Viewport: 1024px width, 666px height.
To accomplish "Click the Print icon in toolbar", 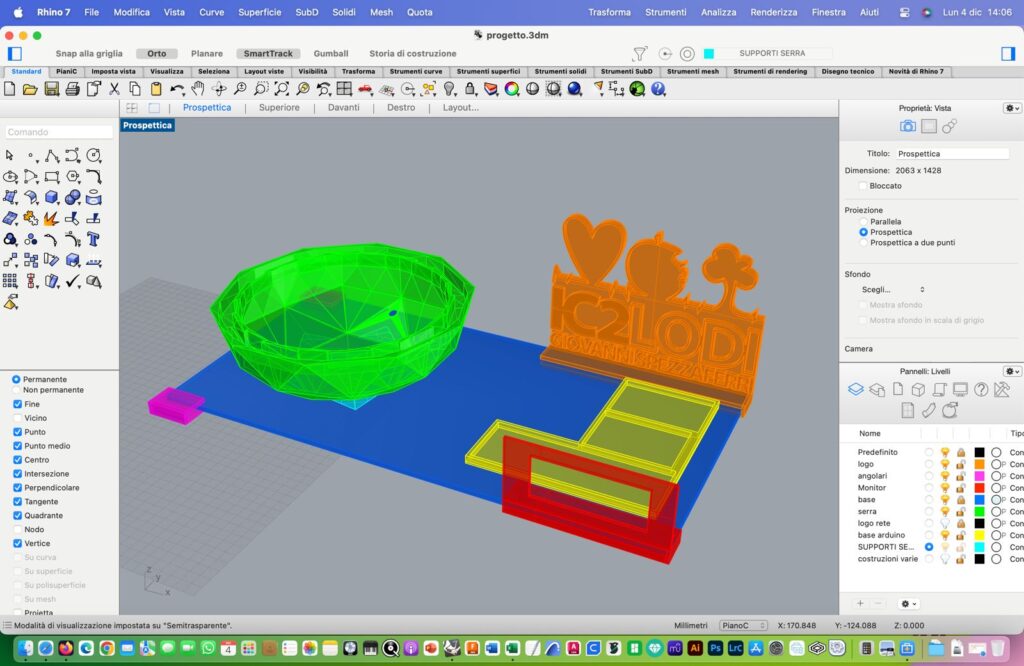I will (x=71, y=89).
